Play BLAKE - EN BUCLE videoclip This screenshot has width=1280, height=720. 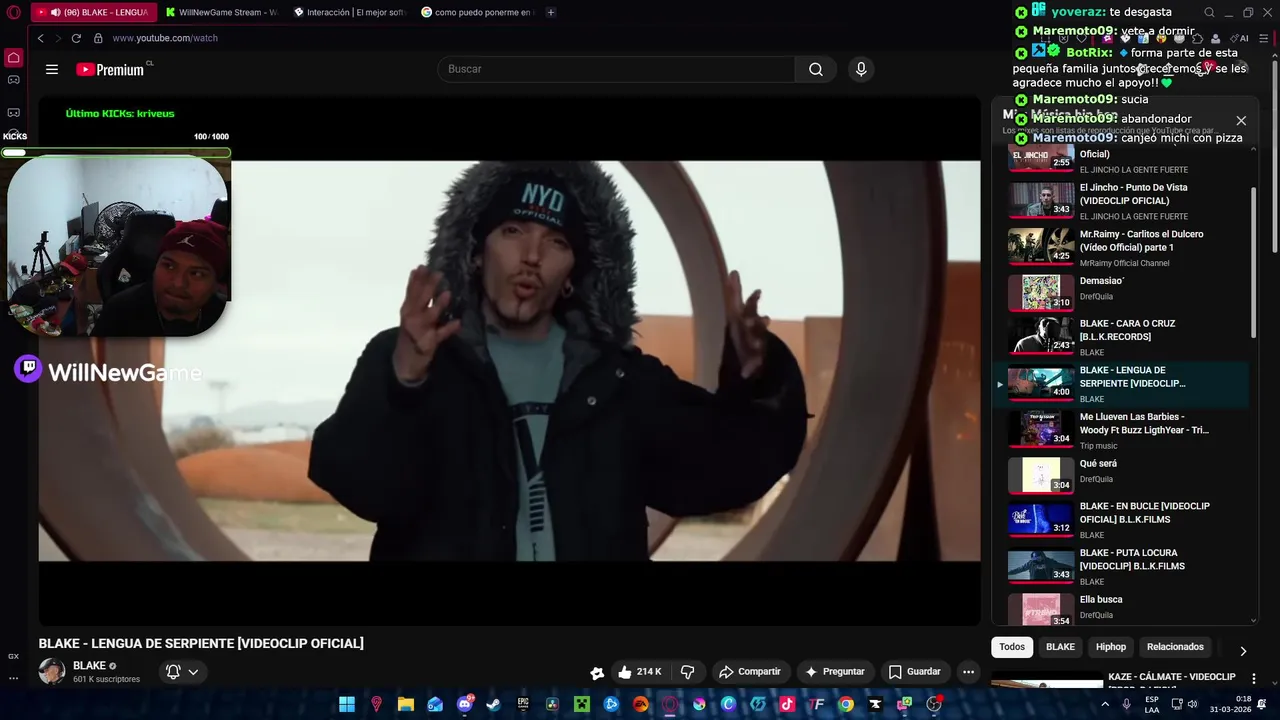pos(1128,520)
